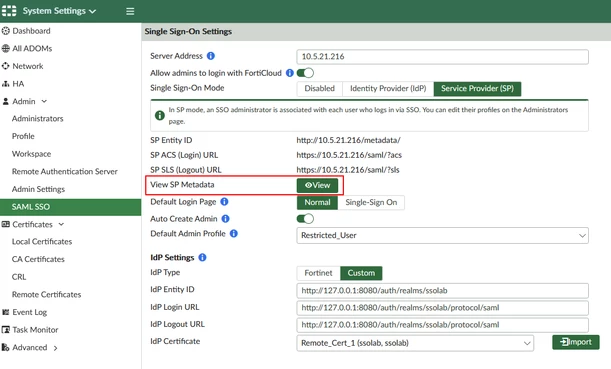Expand the Advanced section arrow
Image resolution: width=611 pixels, height=369 pixels.
pyautogui.click(x=55, y=348)
